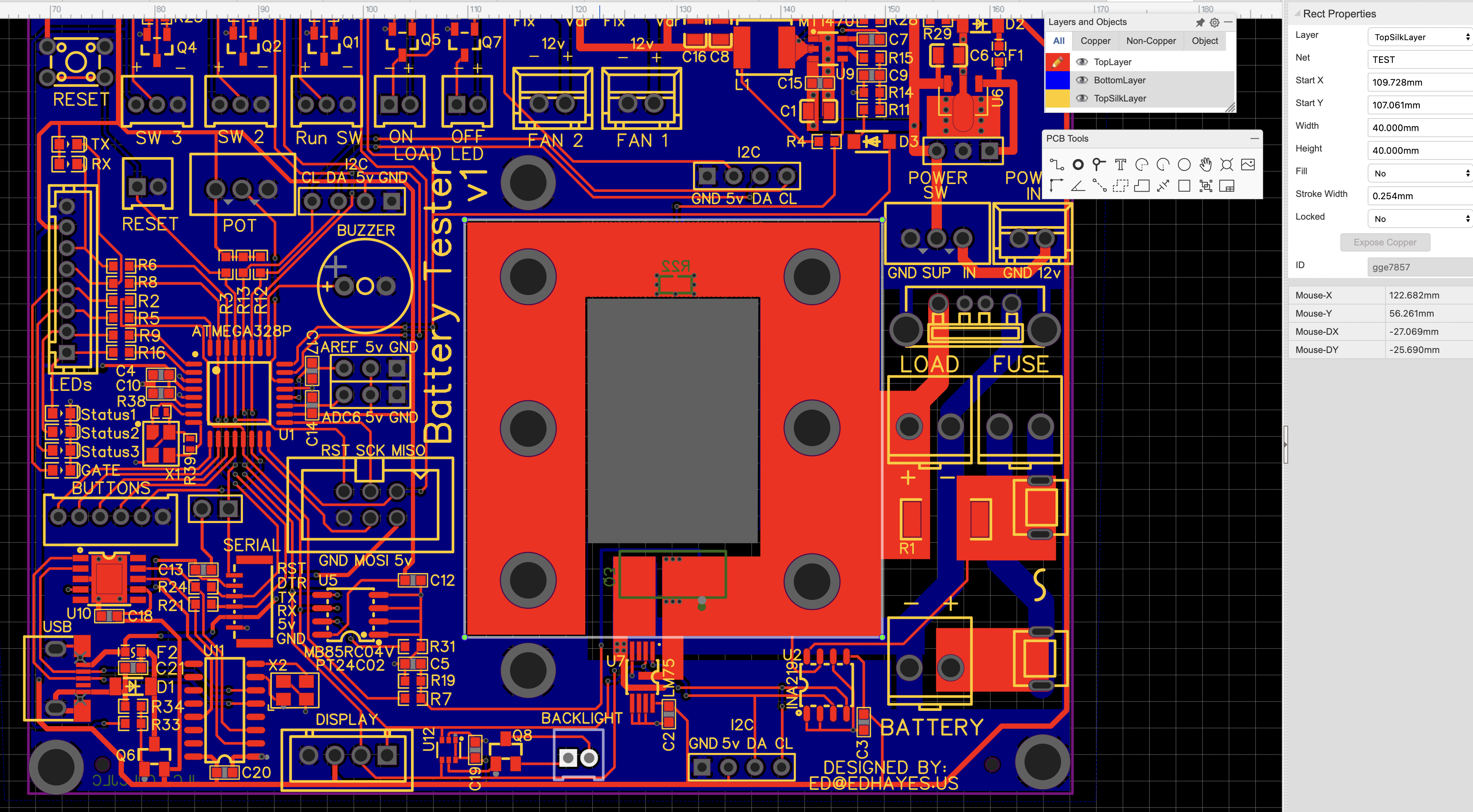Select the center Arc tool
Viewport: 1473px width, 812px height.
pos(1162,165)
